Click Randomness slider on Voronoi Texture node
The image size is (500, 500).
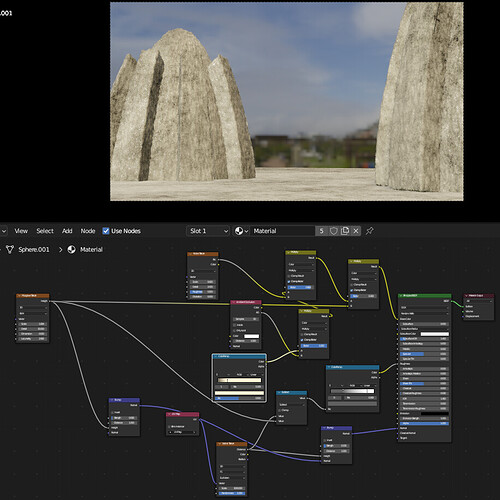232,493
